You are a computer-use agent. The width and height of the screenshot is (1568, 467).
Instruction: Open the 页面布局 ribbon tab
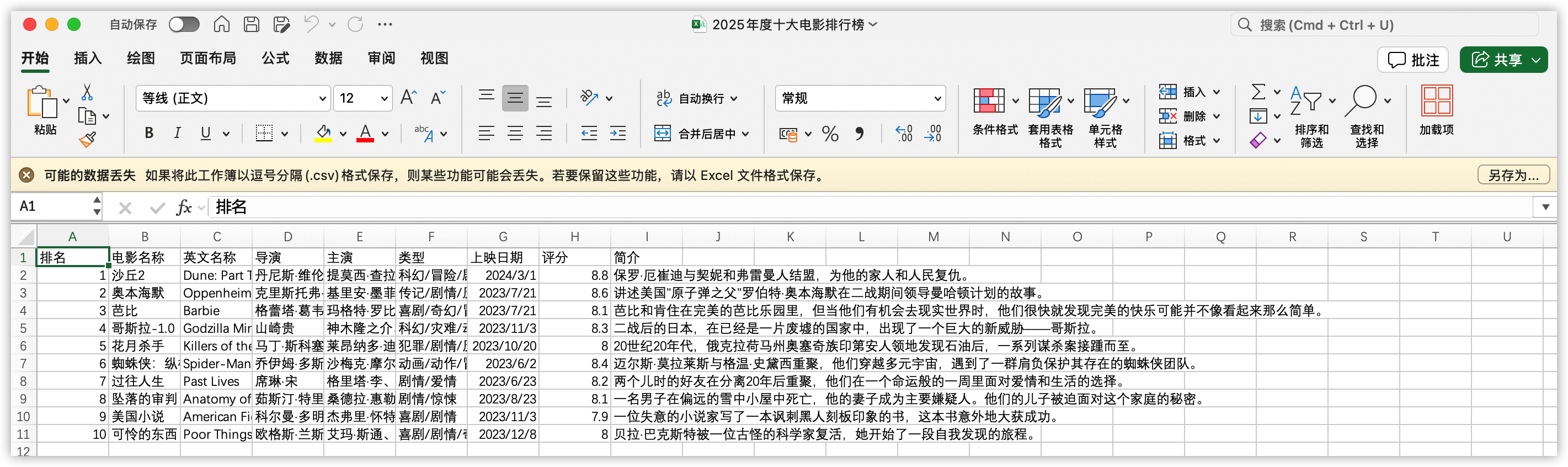pyautogui.click(x=207, y=59)
